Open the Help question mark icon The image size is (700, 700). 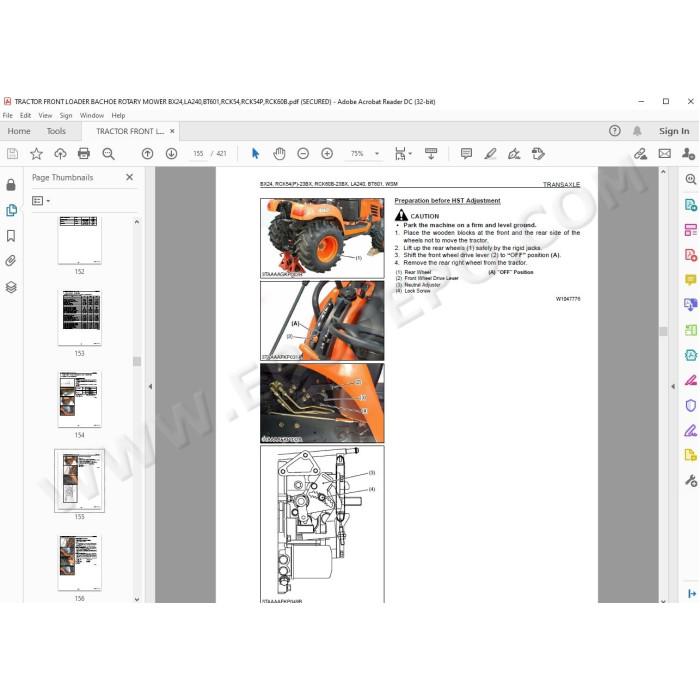(x=615, y=131)
